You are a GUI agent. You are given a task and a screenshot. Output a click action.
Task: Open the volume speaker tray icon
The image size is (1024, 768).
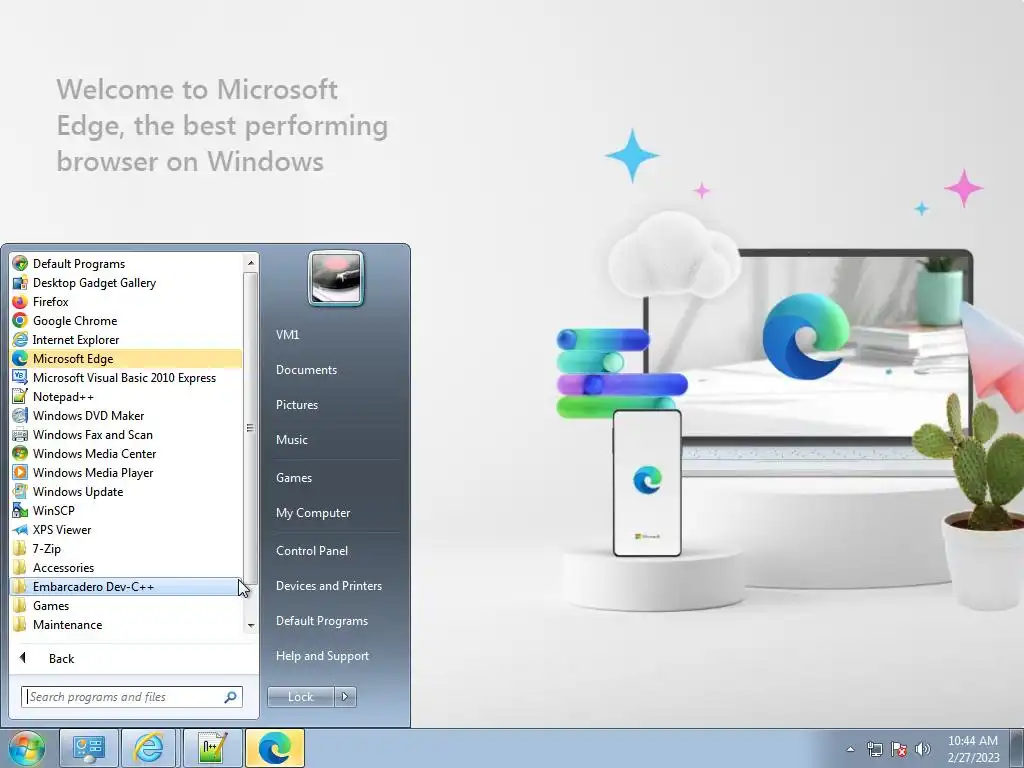923,749
